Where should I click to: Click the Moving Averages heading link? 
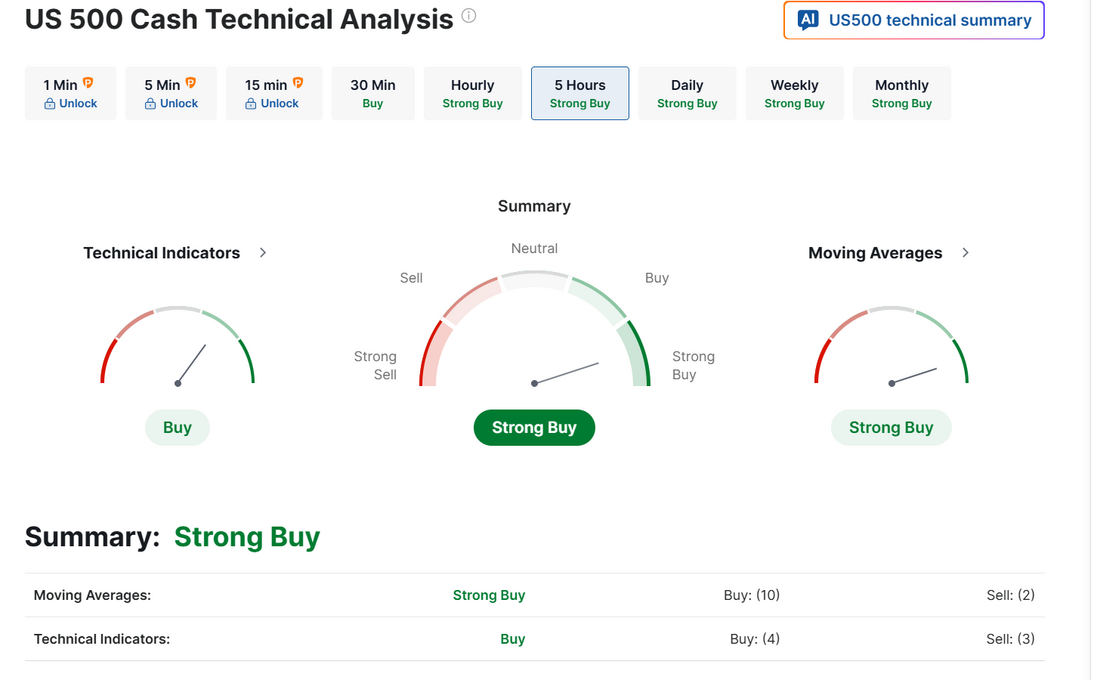click(x=875, y=253)
